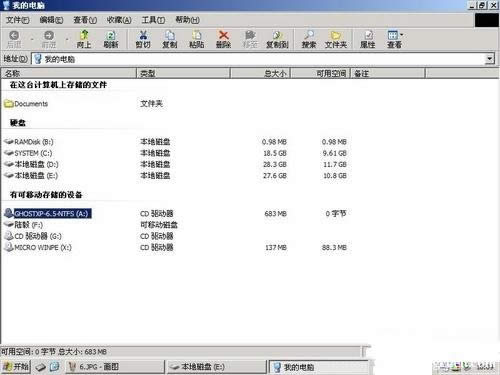Click the Refresh (刷新) toolbar icon

pyautogui.click(x=111, y=39)
